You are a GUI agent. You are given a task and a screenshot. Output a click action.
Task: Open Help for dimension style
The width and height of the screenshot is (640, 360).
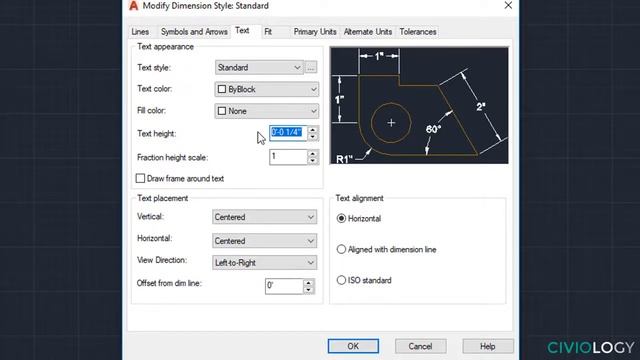coord(488,346)
